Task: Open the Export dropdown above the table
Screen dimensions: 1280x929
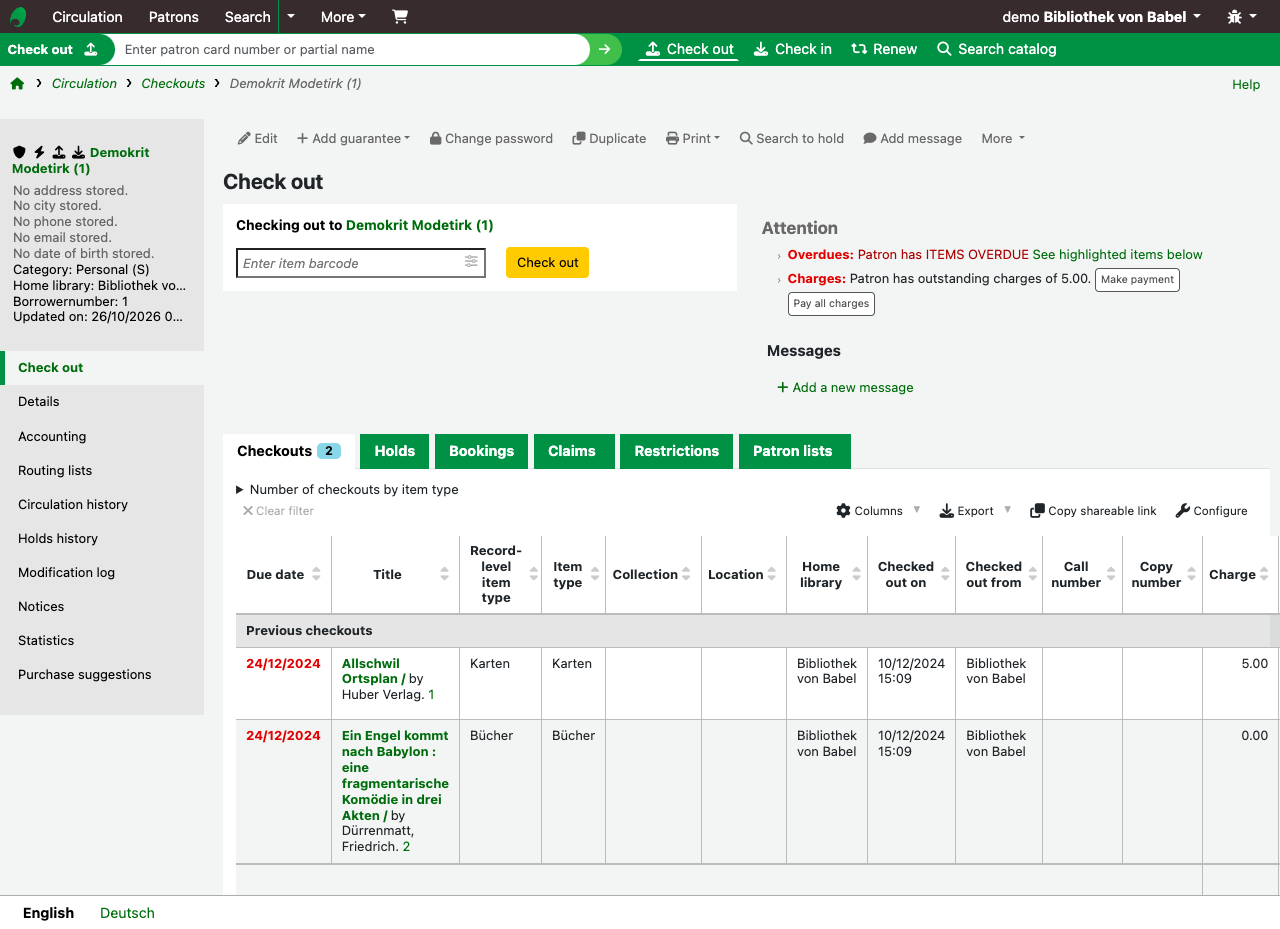Action: pyautogui.click(x=976, y=511)
